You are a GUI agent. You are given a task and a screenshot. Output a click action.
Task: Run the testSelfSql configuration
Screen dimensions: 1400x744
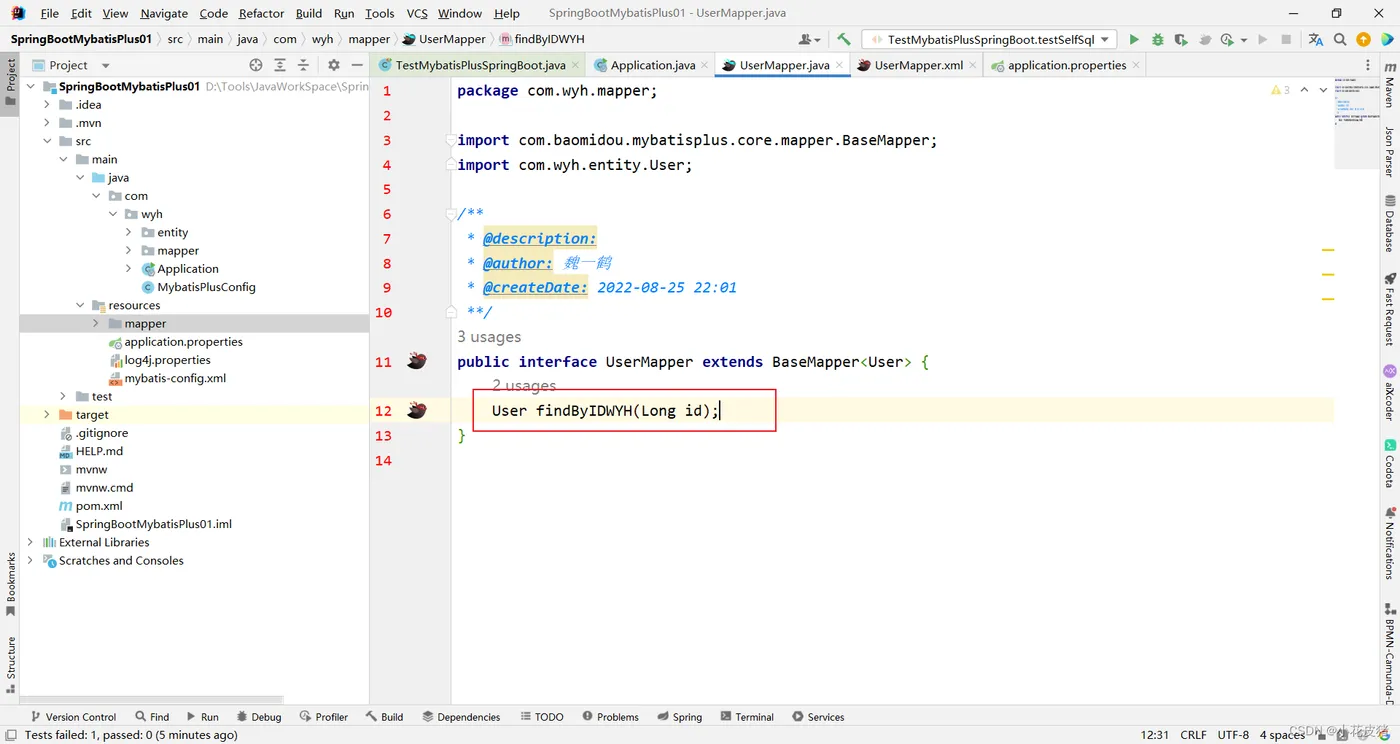[x=1133, y=39]
